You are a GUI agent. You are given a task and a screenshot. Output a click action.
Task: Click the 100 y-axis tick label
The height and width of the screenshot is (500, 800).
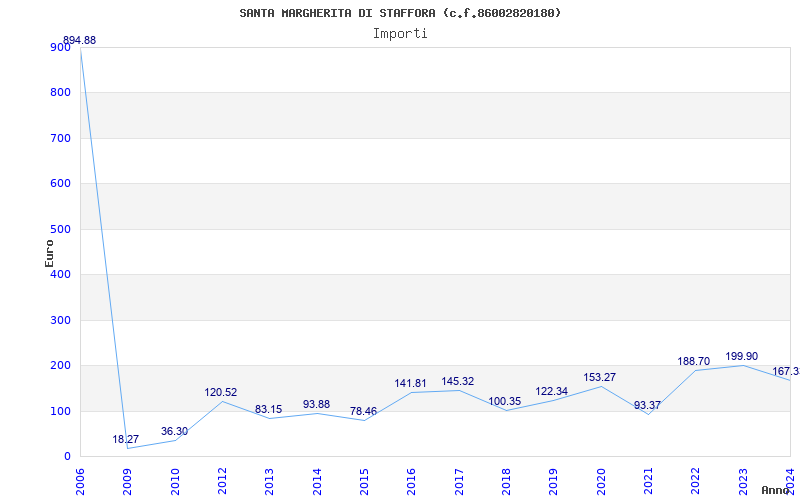60,411
